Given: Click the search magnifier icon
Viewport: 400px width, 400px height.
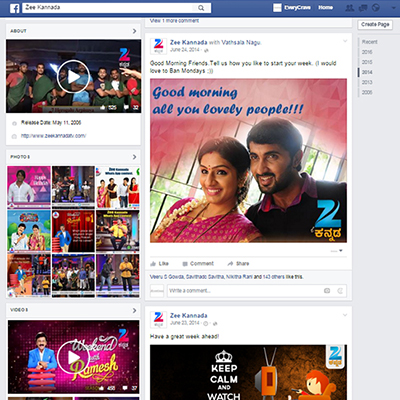Looking at the screenshot, I should (201, 8).
